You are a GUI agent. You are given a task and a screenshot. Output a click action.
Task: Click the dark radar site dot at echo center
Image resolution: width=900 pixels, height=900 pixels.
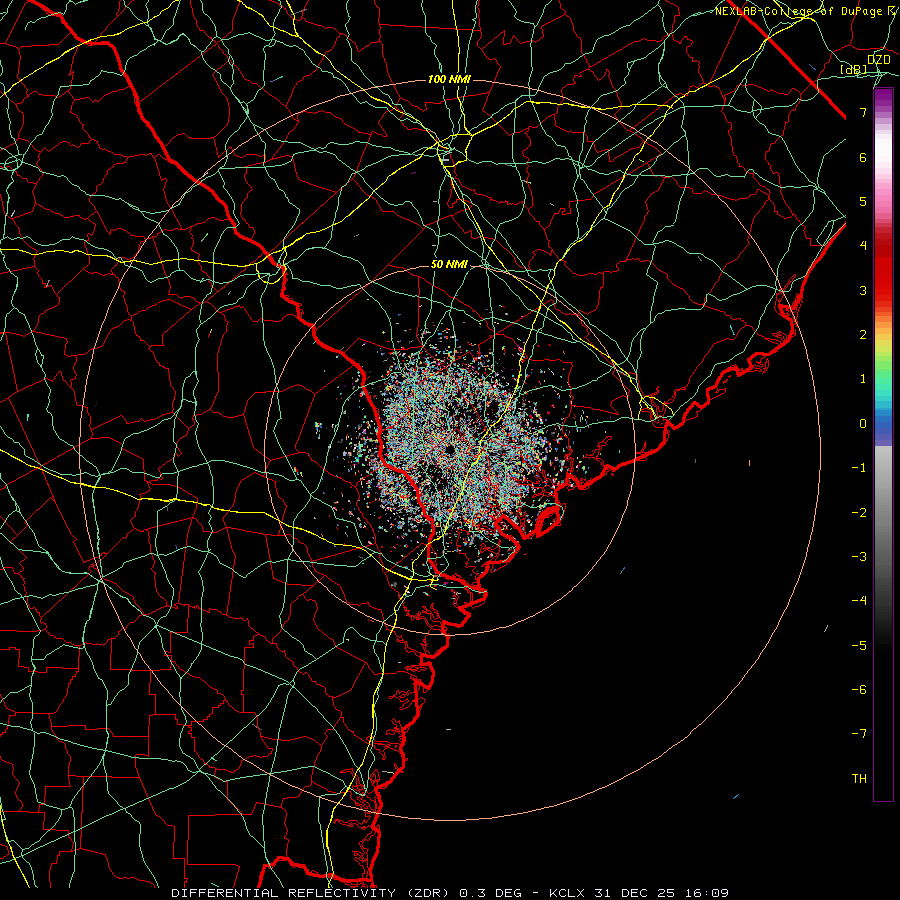point(449,449)
